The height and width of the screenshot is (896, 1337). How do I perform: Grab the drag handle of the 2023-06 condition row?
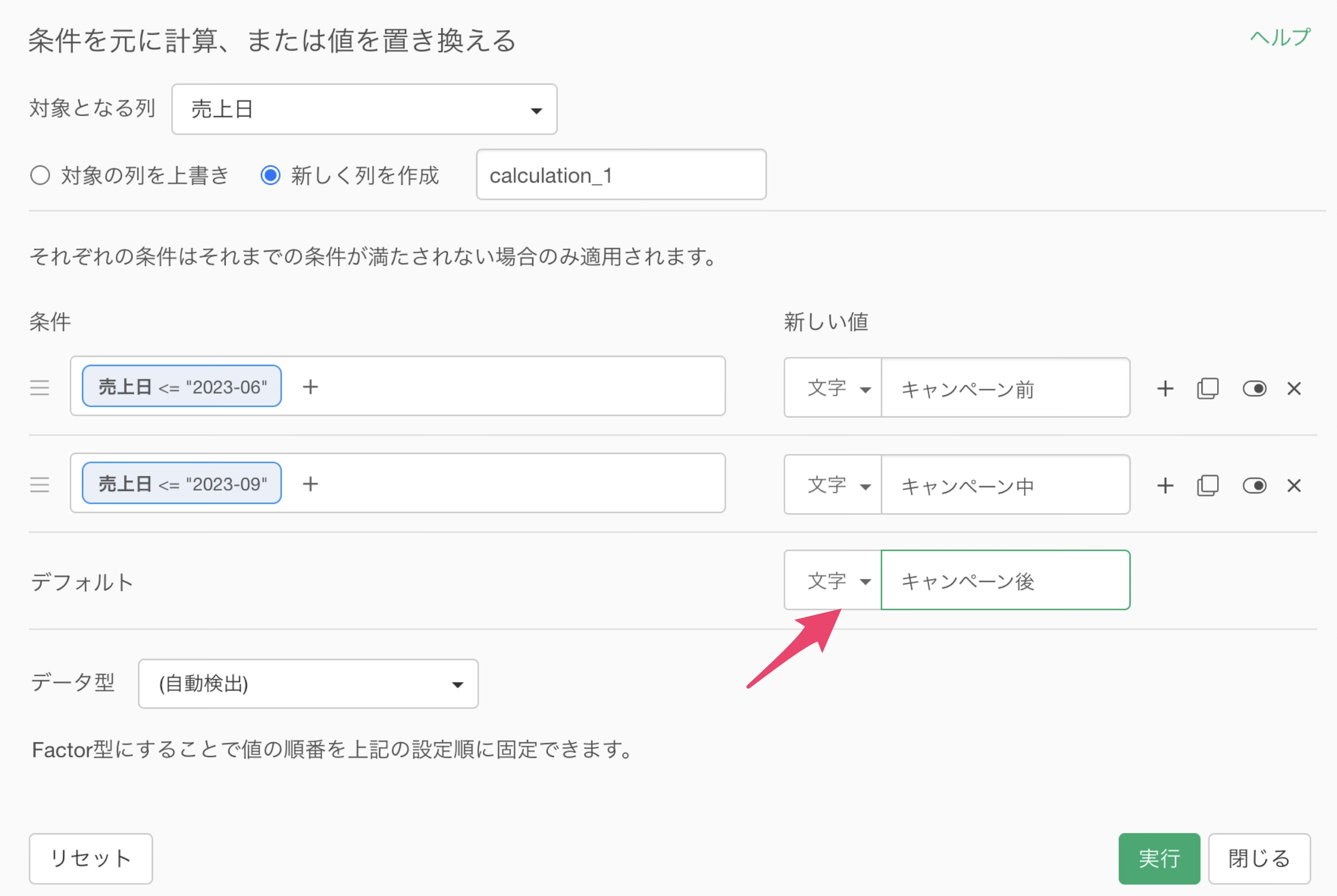click(x=39, y=388)
